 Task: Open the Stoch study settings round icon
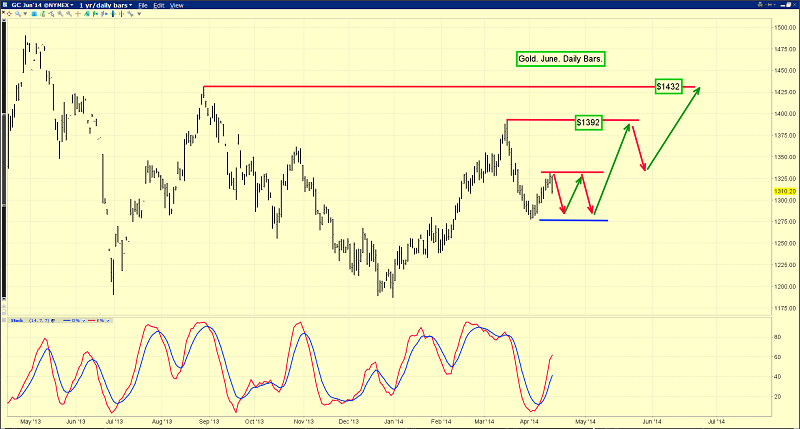click(x=53, y=320)
